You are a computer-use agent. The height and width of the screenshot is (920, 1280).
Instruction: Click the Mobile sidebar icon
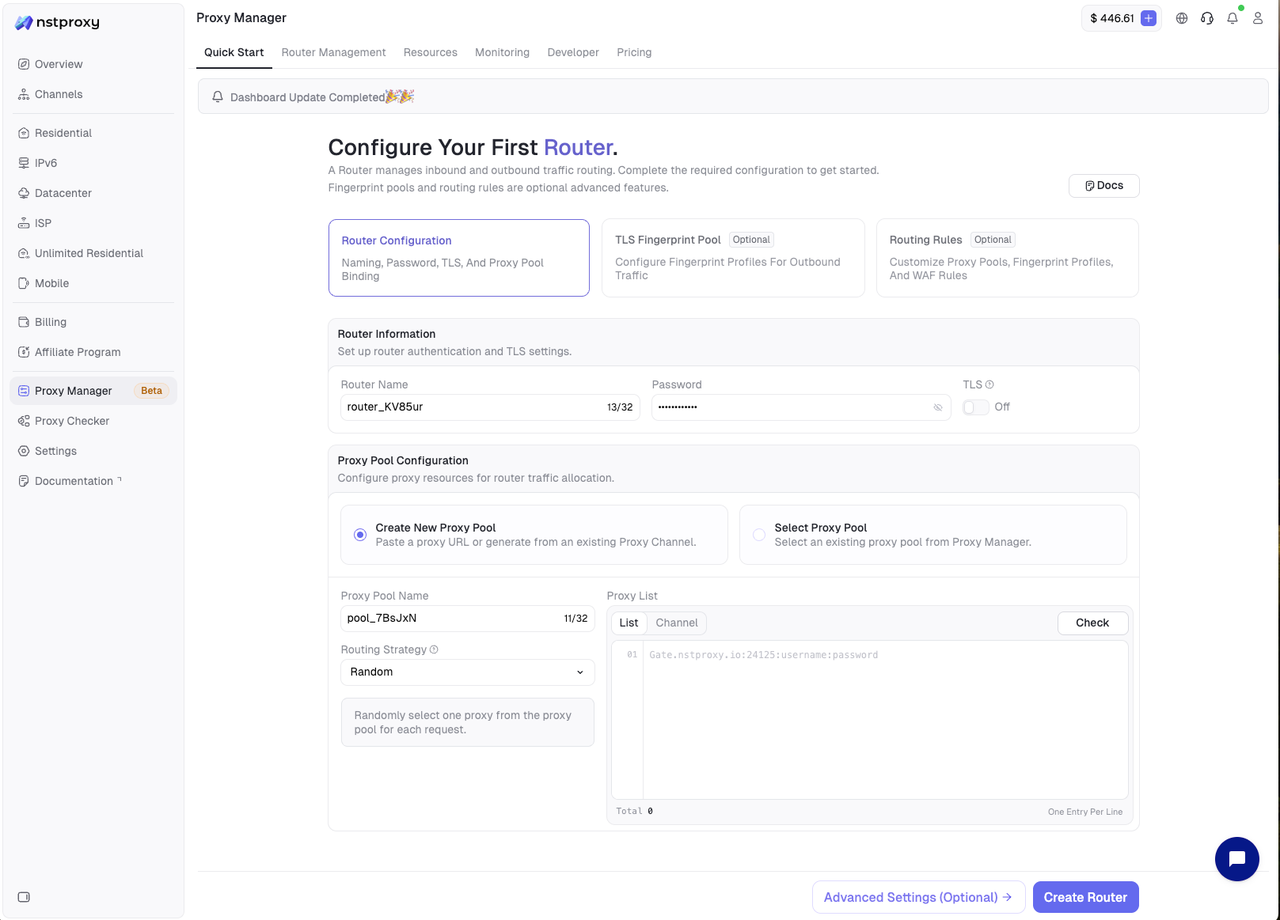[24, 283]
